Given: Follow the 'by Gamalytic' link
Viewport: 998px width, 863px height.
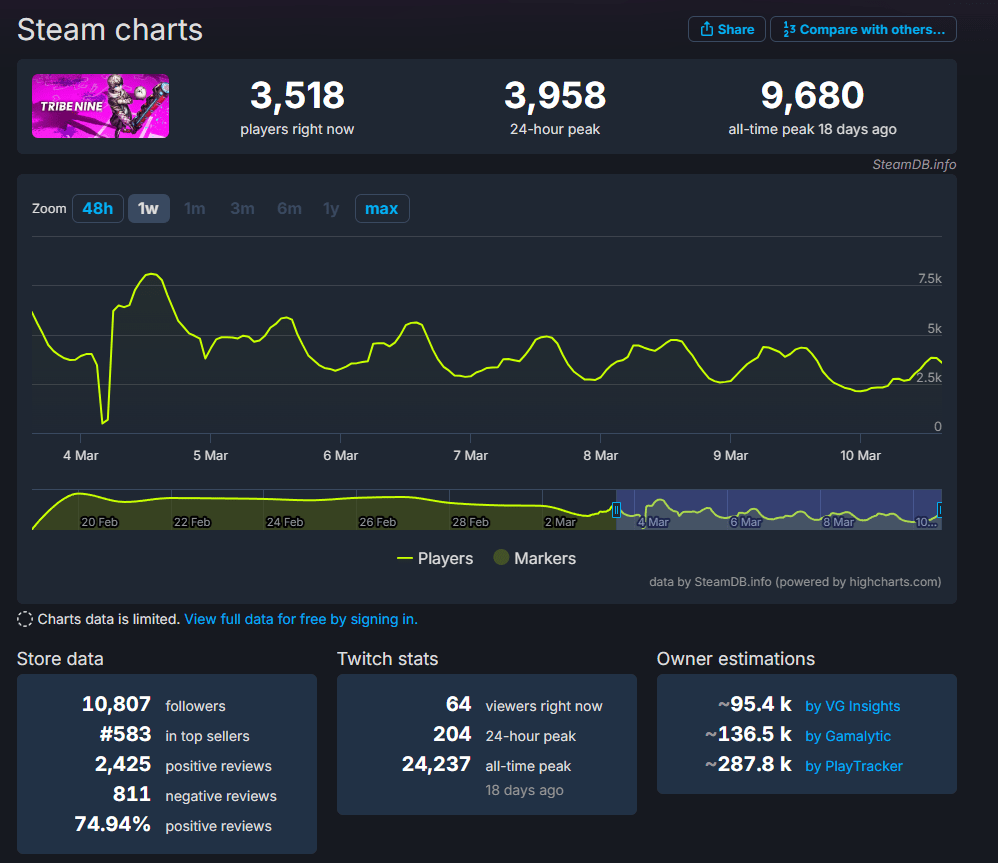Looking at the screenshot, I should tap(847, 736).
